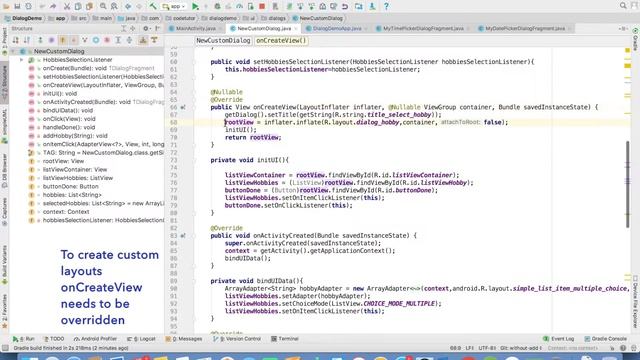
Task: Select bindUIData(): void in Structure
Action: coord(68,110)
